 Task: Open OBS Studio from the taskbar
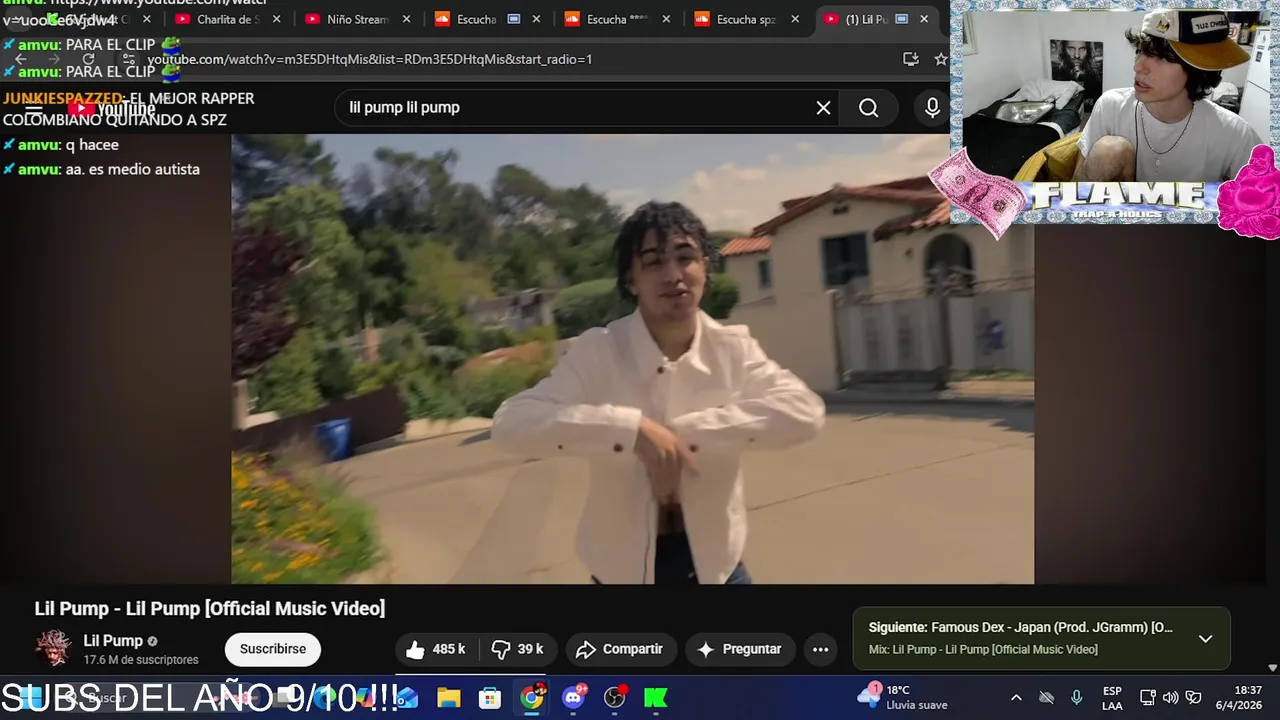click(615, 698)
